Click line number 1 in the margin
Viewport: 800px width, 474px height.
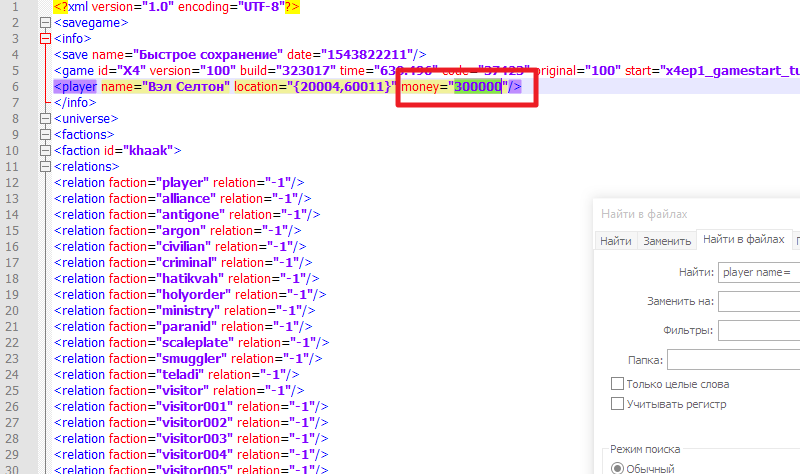coord(15,7)
